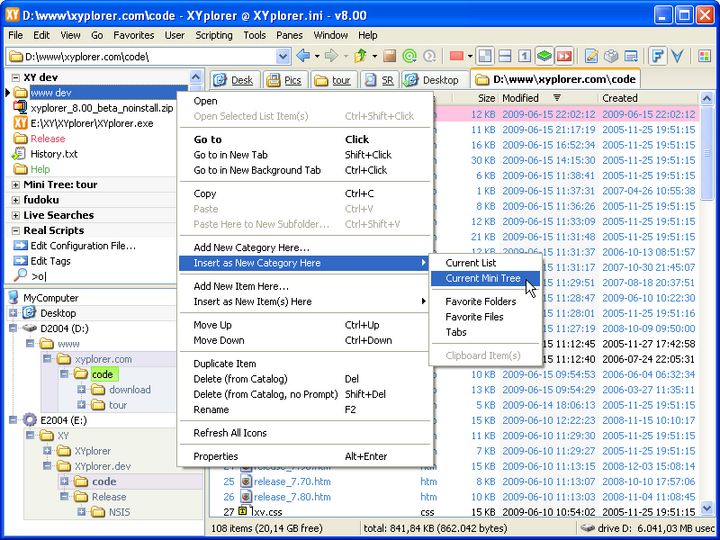Choose Current List in submenu
Image resolution: width=720 pixels, height=540 pixels.
pos(485,263)
